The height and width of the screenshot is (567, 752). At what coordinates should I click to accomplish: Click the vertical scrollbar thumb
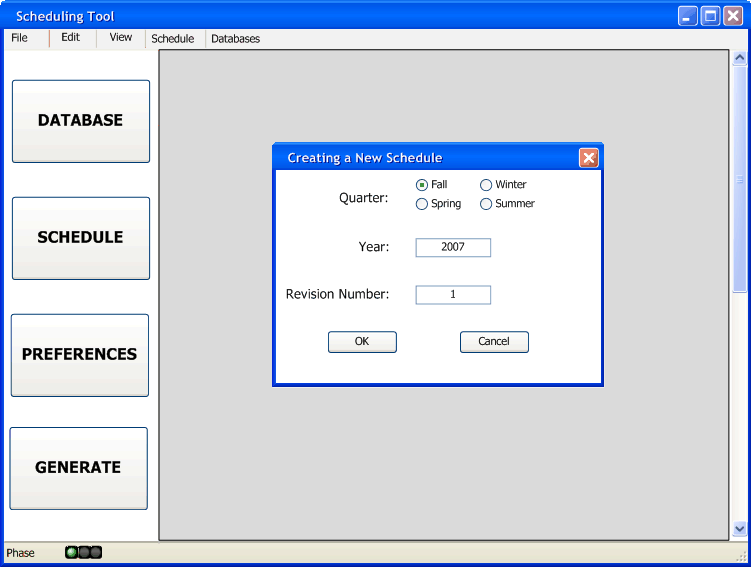pos(740,178)
